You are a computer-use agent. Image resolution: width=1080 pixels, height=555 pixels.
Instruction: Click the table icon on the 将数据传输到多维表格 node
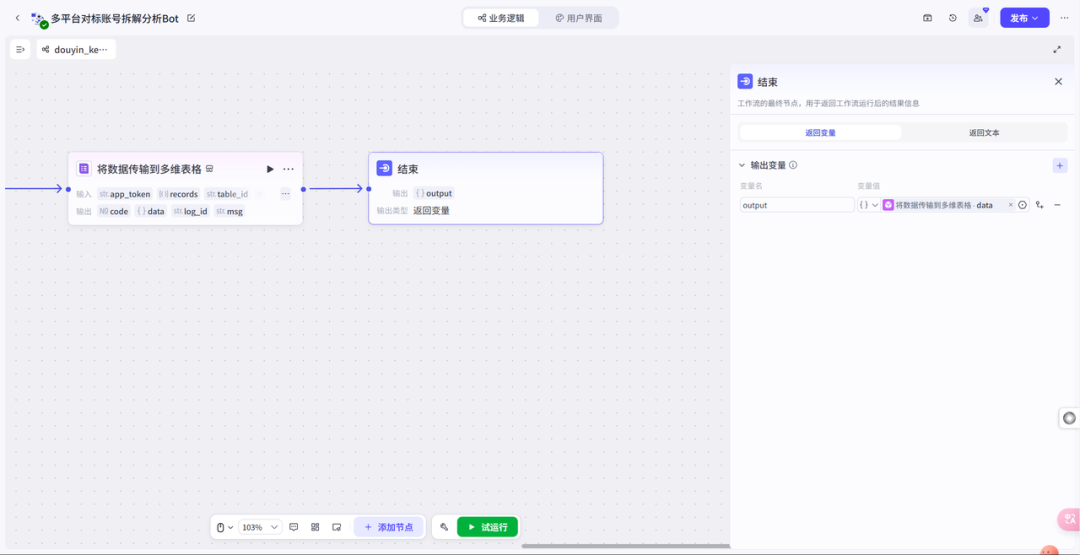click(x=84, y=169)
